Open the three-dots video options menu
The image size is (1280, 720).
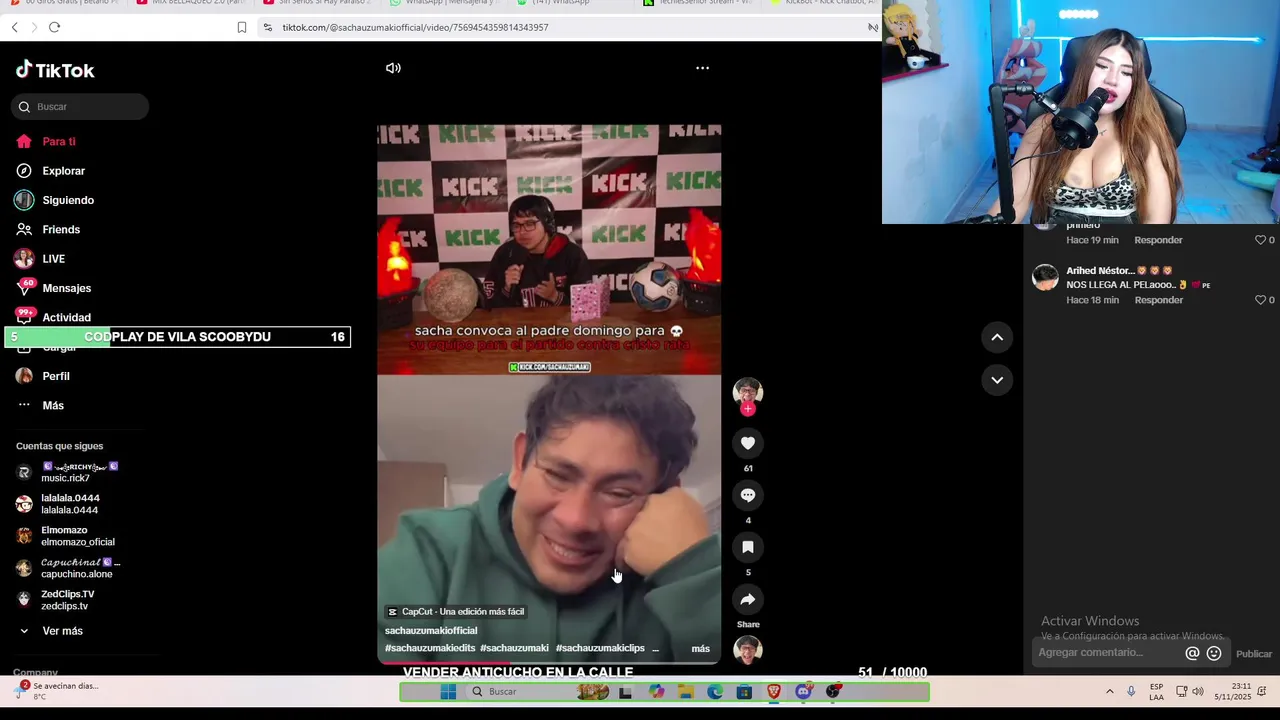coord(702,68)
